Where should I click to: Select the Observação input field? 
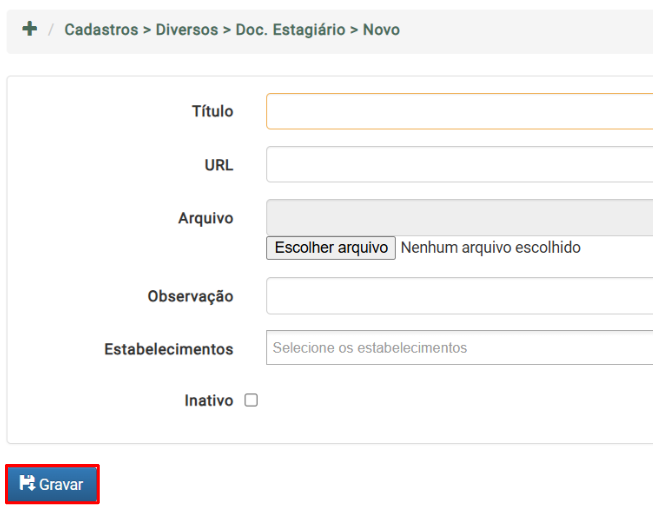459,296
